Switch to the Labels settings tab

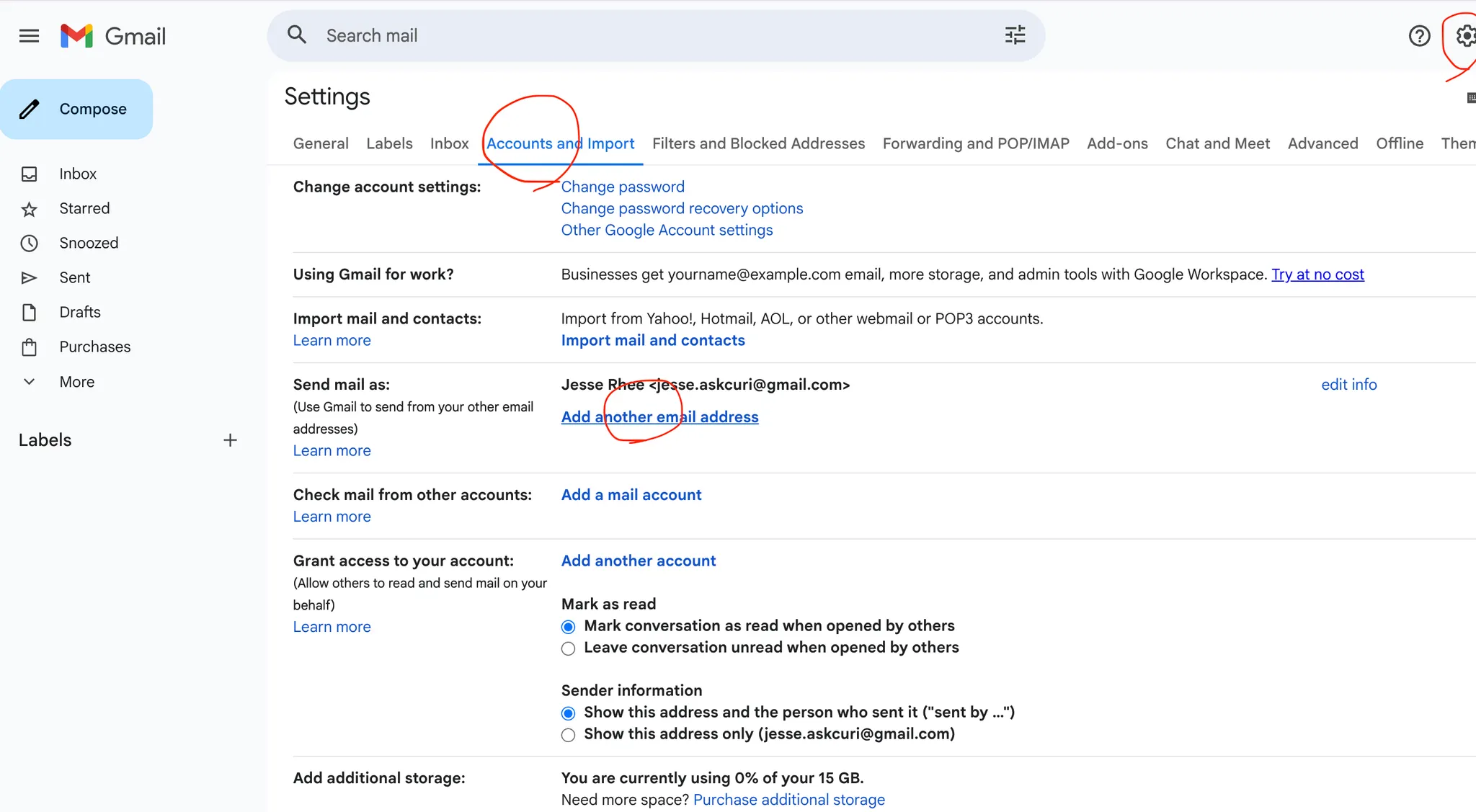389,143
